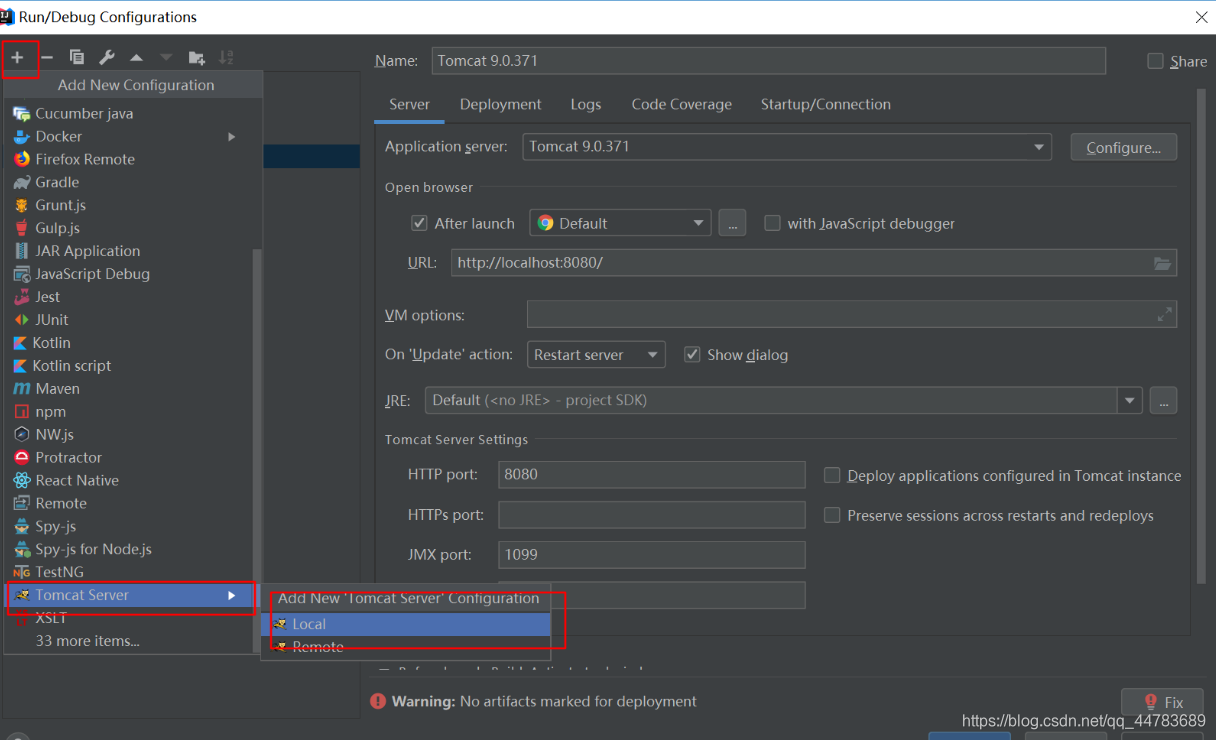Image resolution: width=1216 pixels, height=740 pixels.
Task: Enable with JavaScript debugger checkbox
Action: point(772,223)
